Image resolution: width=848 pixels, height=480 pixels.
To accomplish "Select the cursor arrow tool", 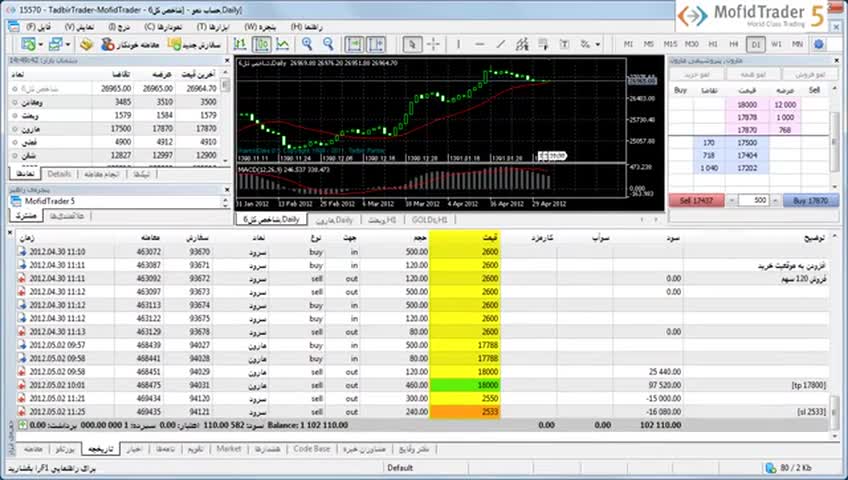I will click(x=412, y=44).
